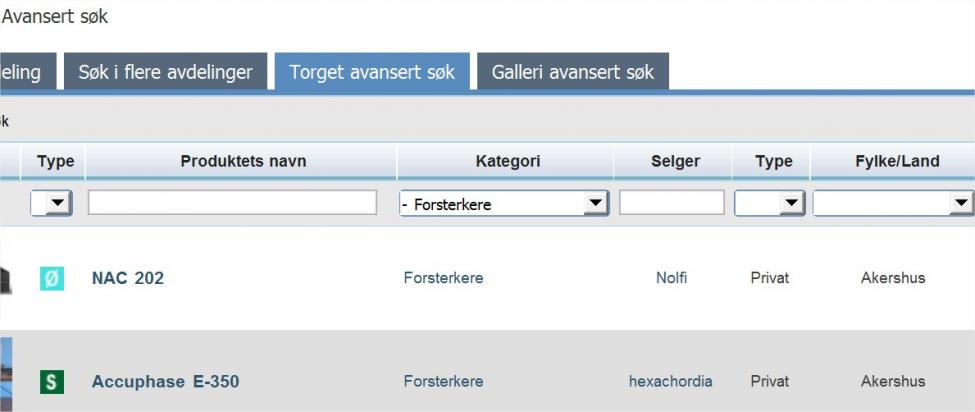Open the NAC 202 listing
The image size is (975, 412).
128,278
